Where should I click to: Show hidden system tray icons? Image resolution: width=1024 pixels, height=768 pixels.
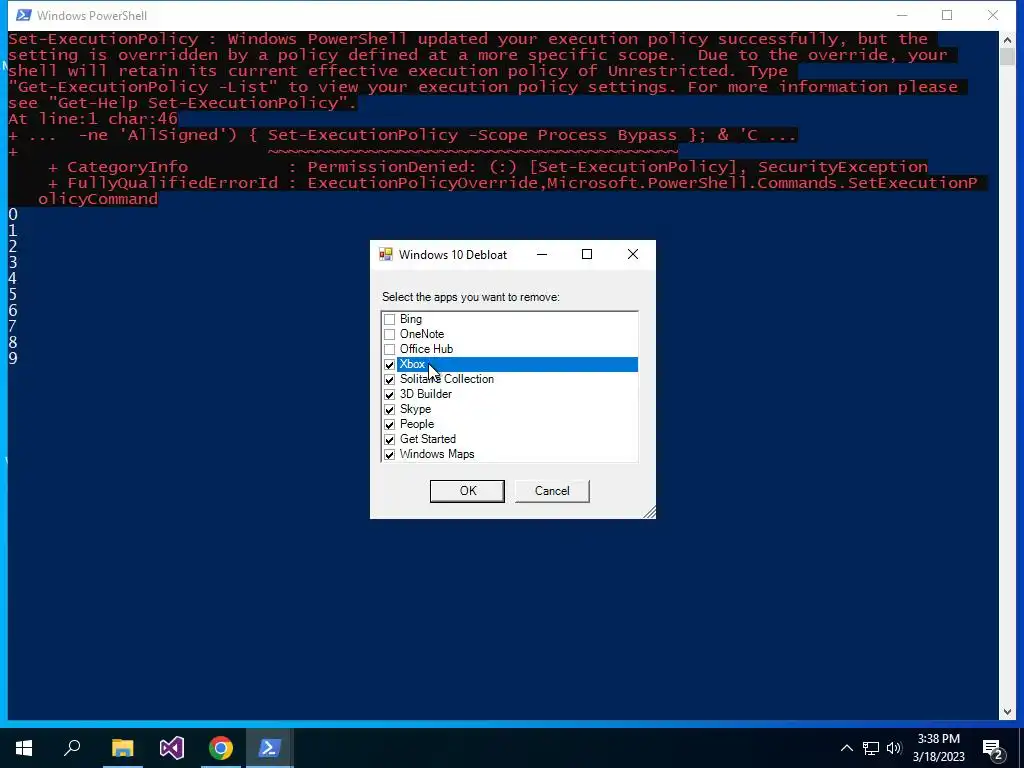click(846, 748)
